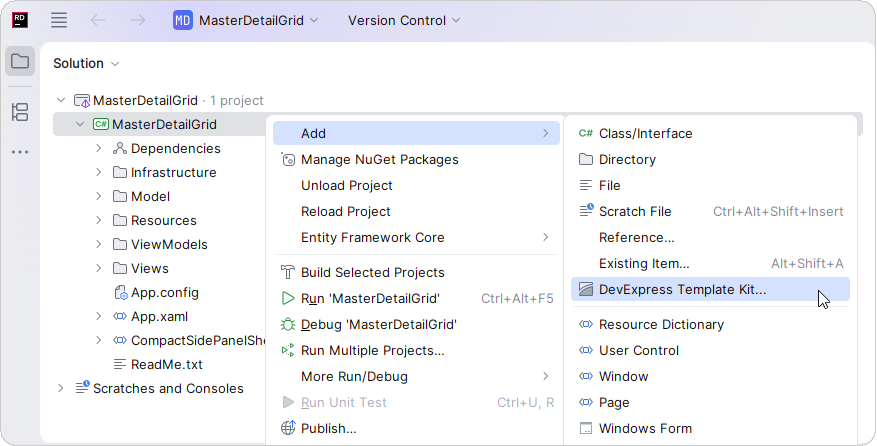877x446 pixels.
Task: Click the Windows Form icon
Action: coord(586,429)
